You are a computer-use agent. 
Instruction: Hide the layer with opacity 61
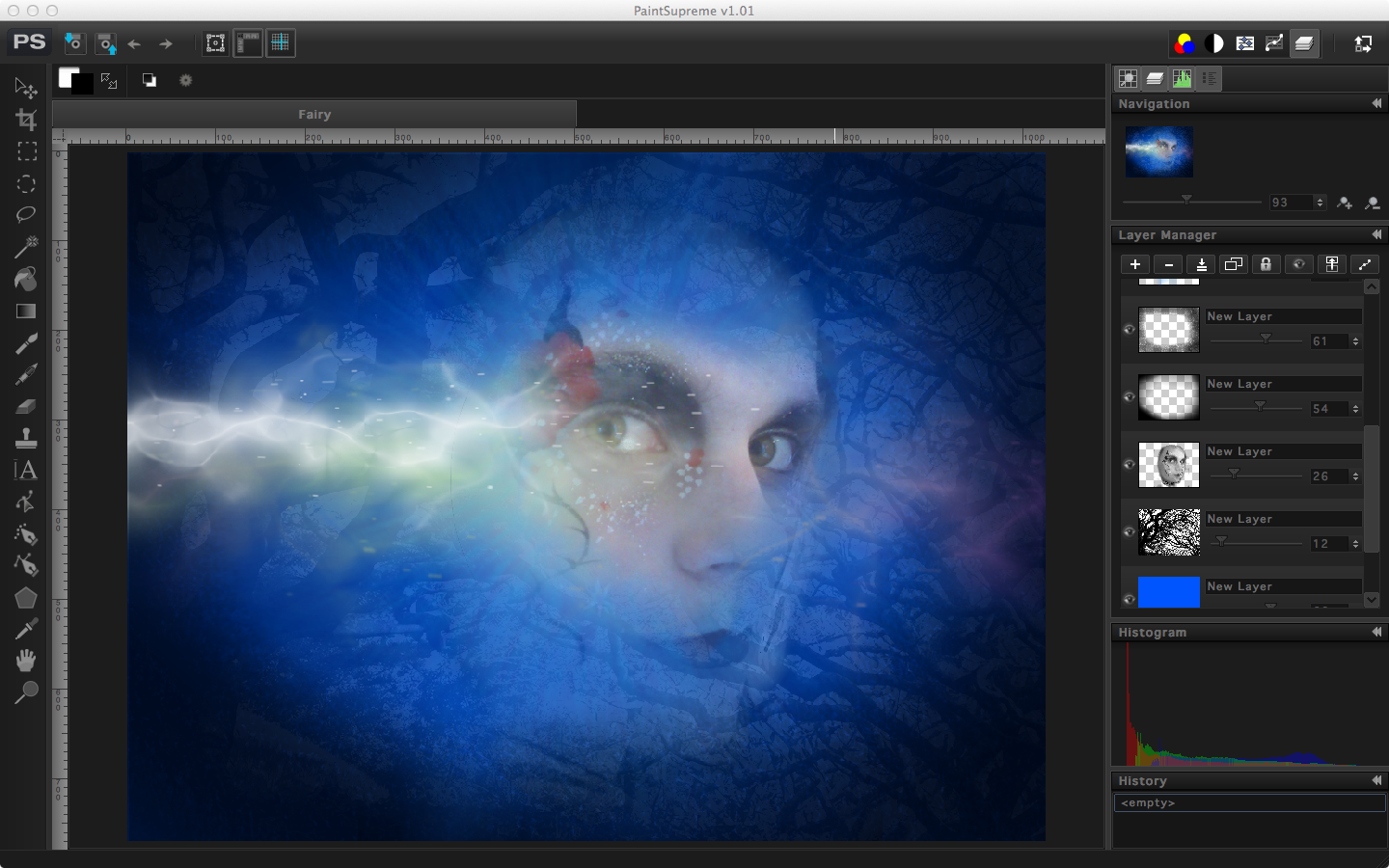(1129, 330)
